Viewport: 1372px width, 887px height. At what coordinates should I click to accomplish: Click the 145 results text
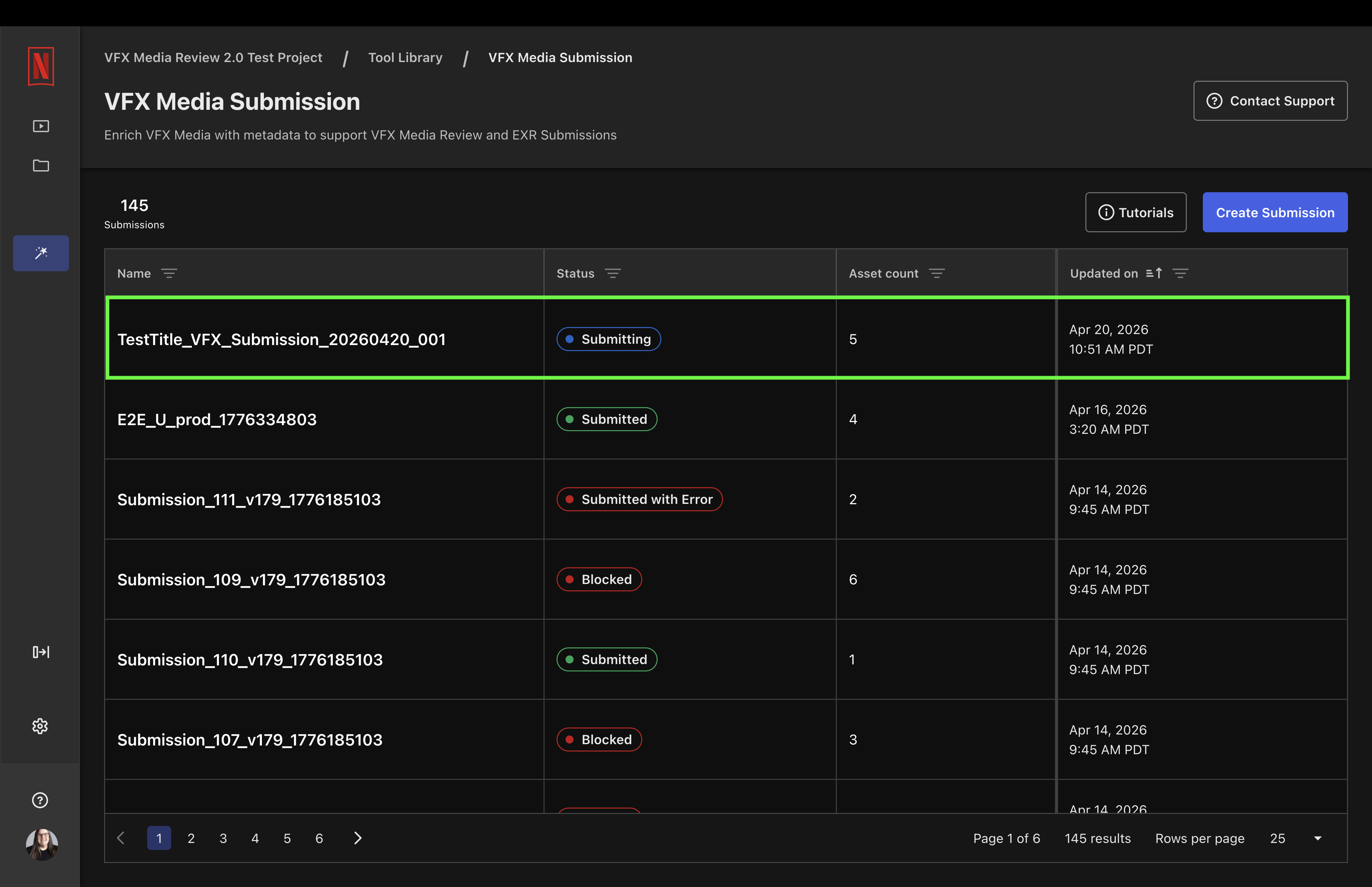tap(1097, 839)
